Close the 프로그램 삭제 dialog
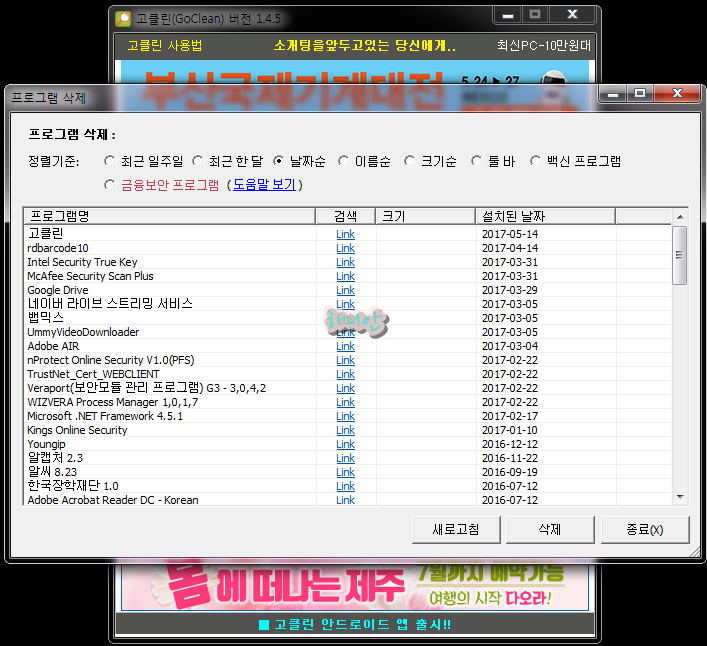This screenshot has height=646, width=707. point(677,94)
